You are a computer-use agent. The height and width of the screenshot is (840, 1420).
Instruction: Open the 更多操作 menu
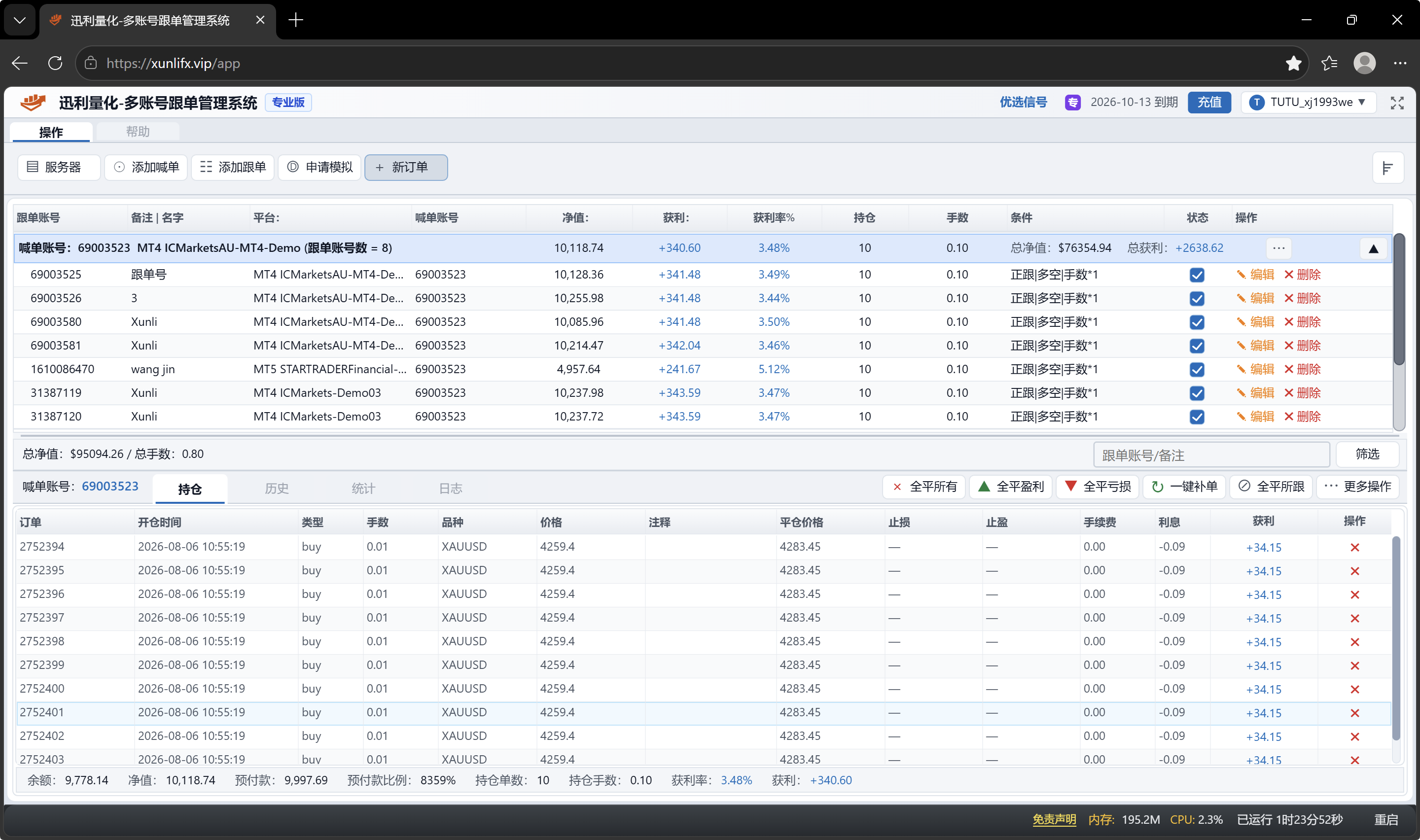1357,486
